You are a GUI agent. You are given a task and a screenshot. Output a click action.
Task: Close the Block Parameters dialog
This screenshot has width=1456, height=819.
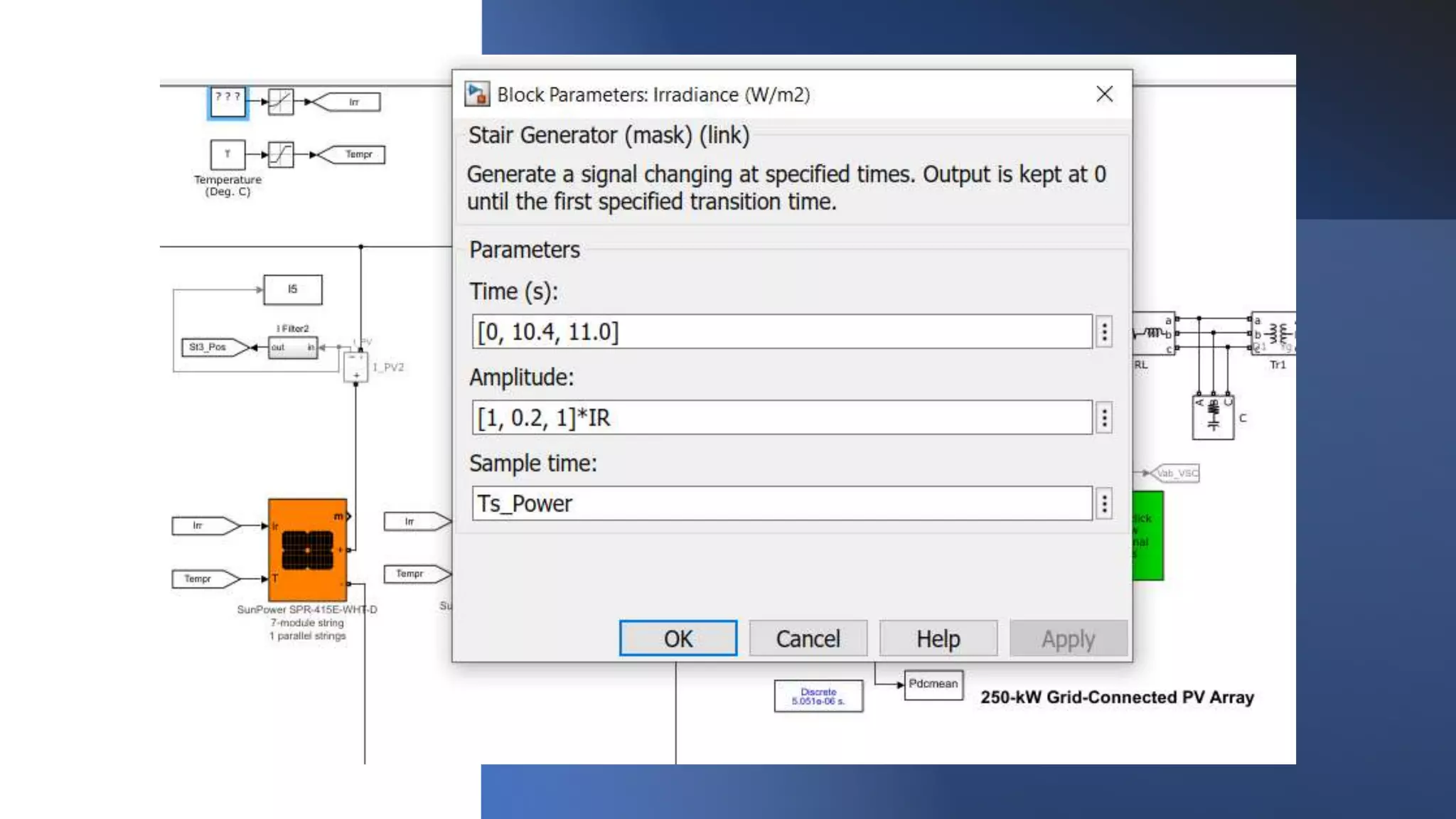1104,94
